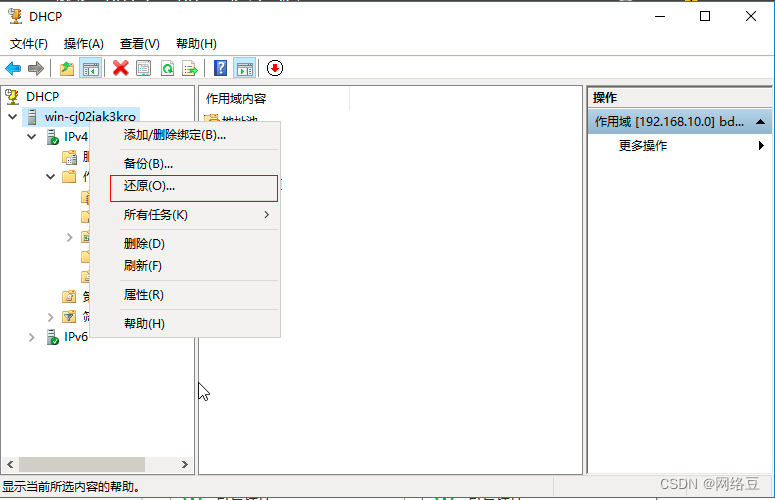
Task: Open 所有任务(K) submenu
Action: pos(185,215)
